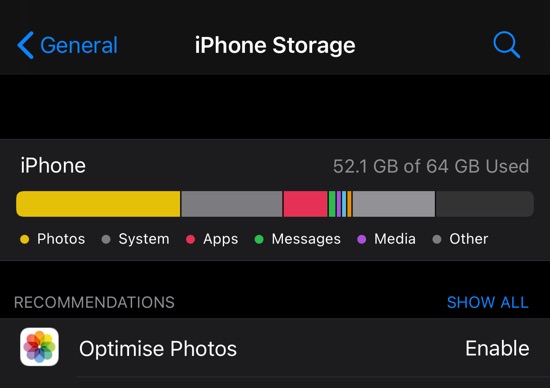Viewport: 550px width, 388px height.
Task: Enable Optimise Photos recommendation
Action: 497,348
